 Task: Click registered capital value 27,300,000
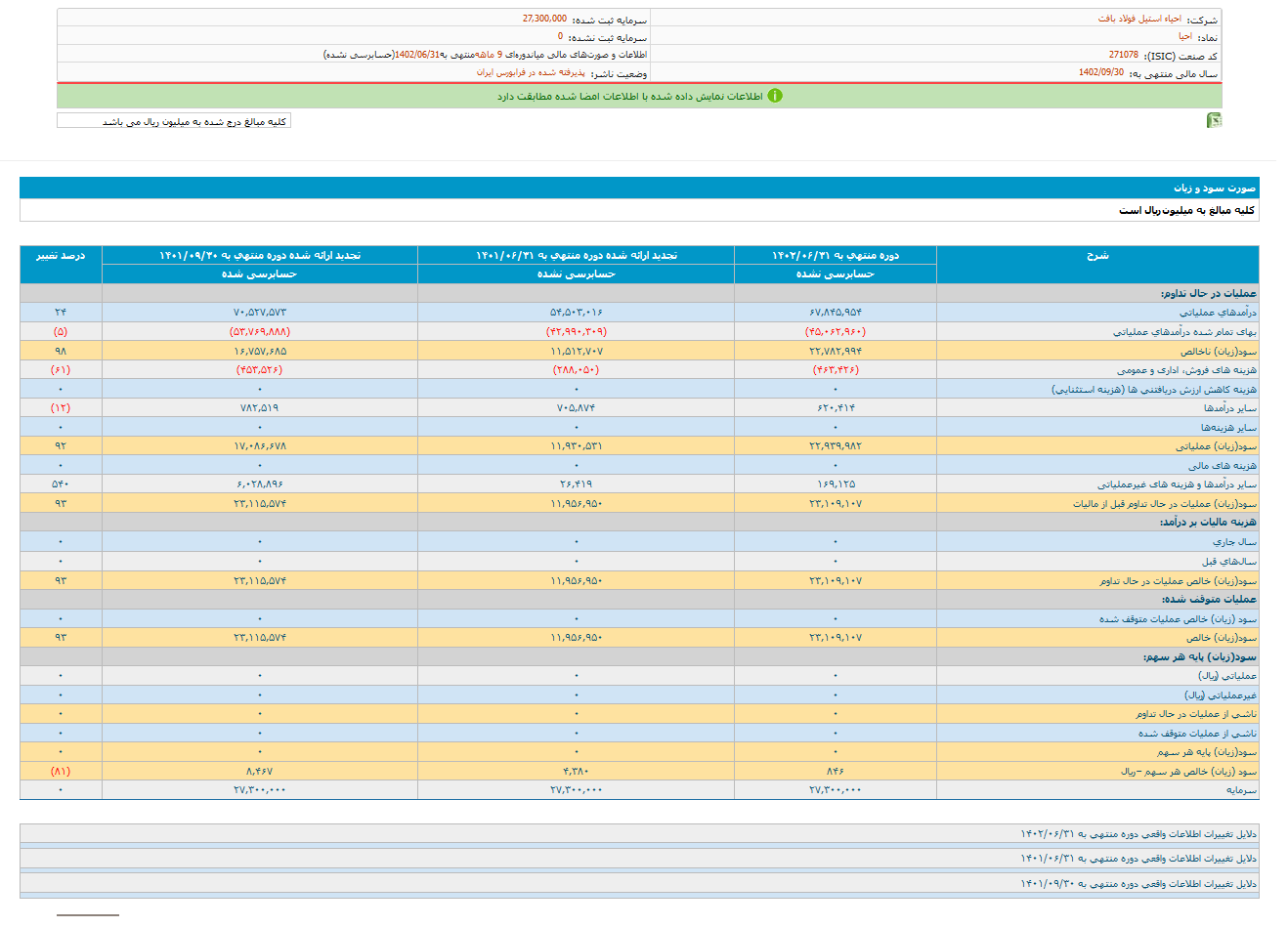click(x=544, y=19)
